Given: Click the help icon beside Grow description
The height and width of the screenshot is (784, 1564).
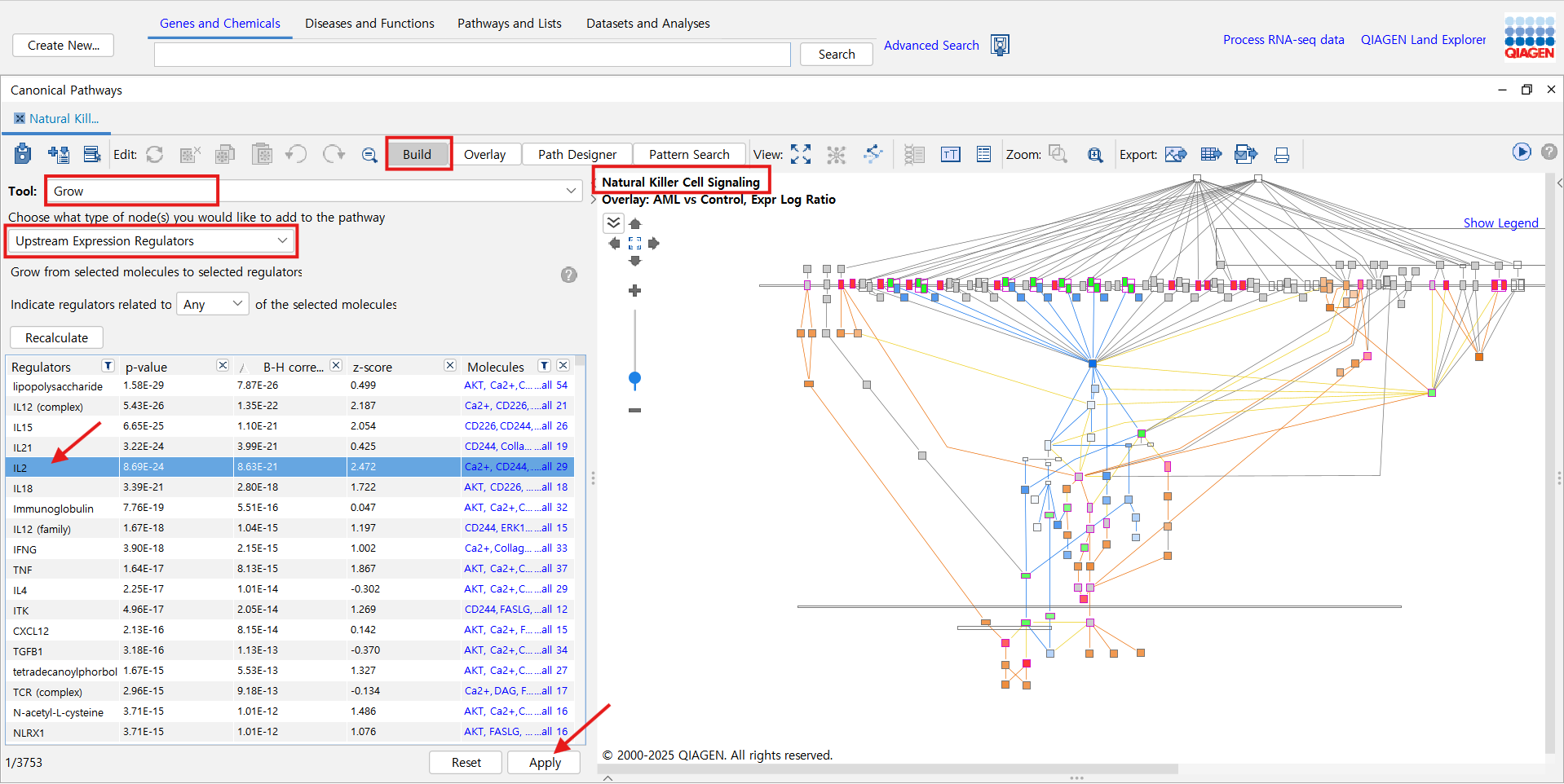Looking at the screenshot, I should pyautogui.click(x=569, y=275).
